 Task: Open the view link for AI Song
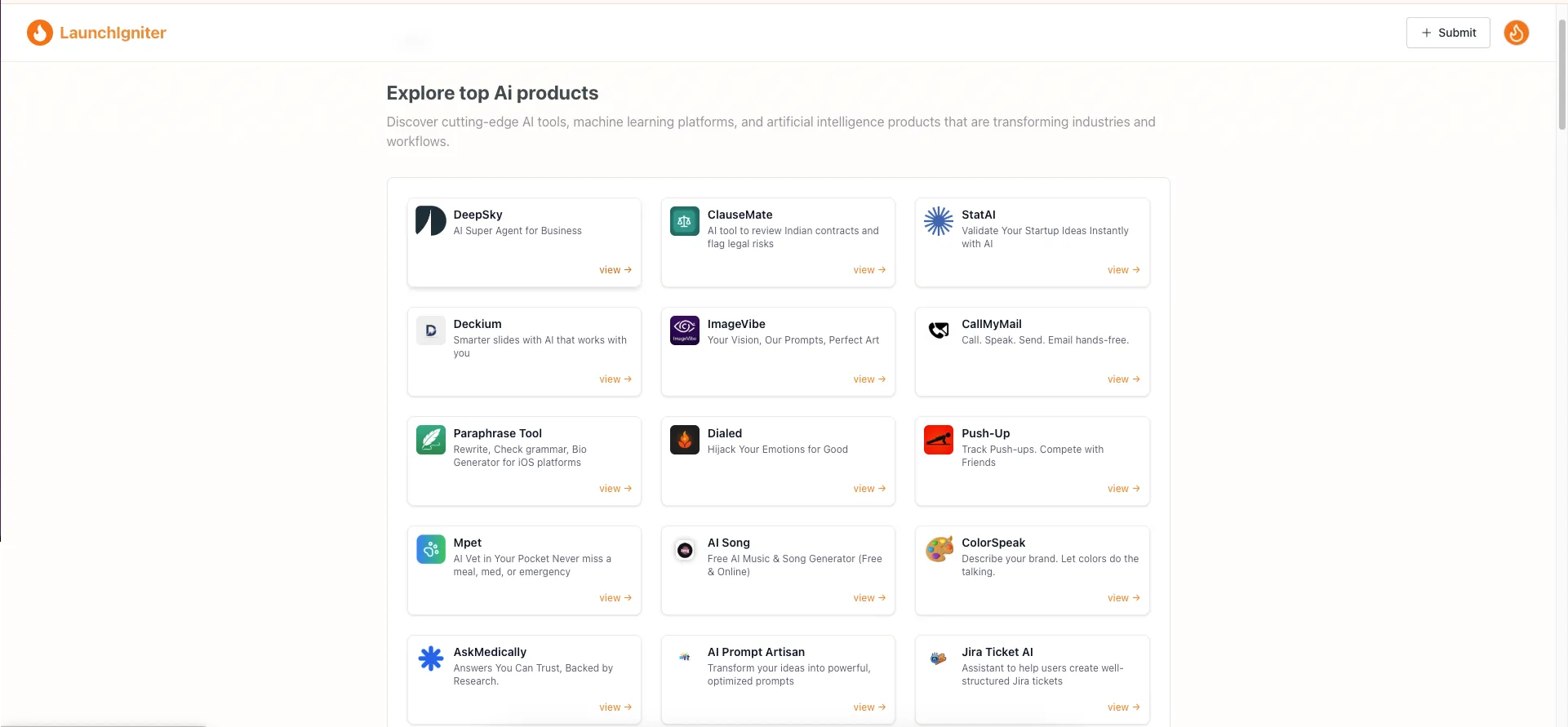click(868, 598)
